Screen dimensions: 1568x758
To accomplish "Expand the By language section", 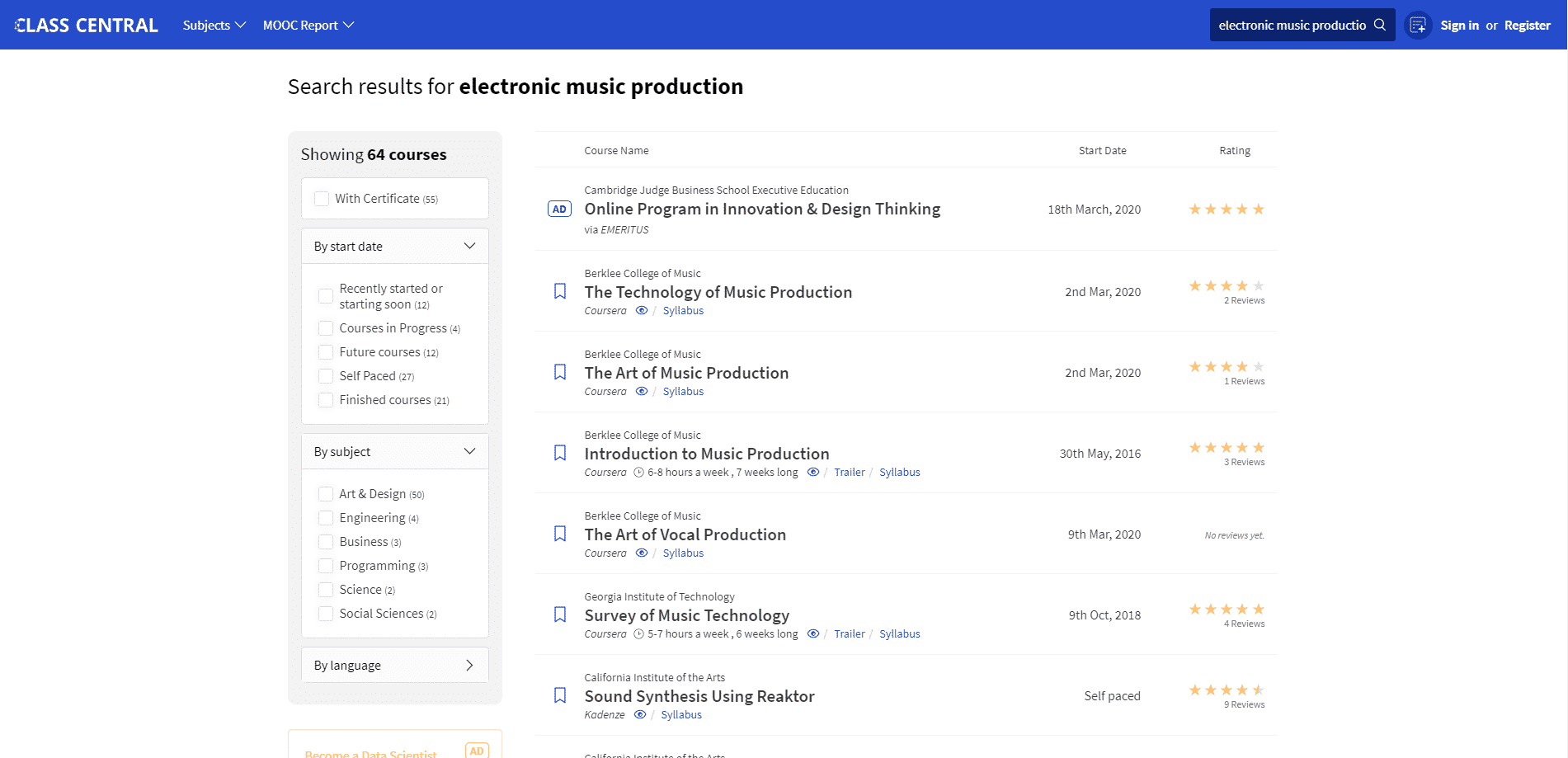I will coord(395,665).
